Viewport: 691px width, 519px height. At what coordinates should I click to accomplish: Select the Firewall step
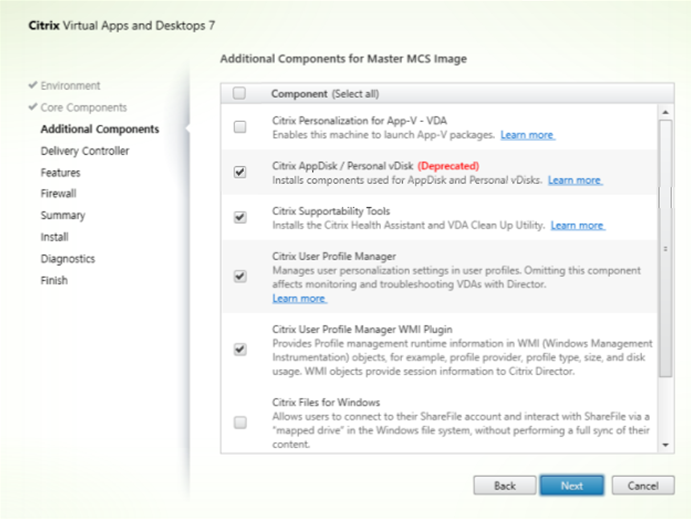(x=58, y=193)
